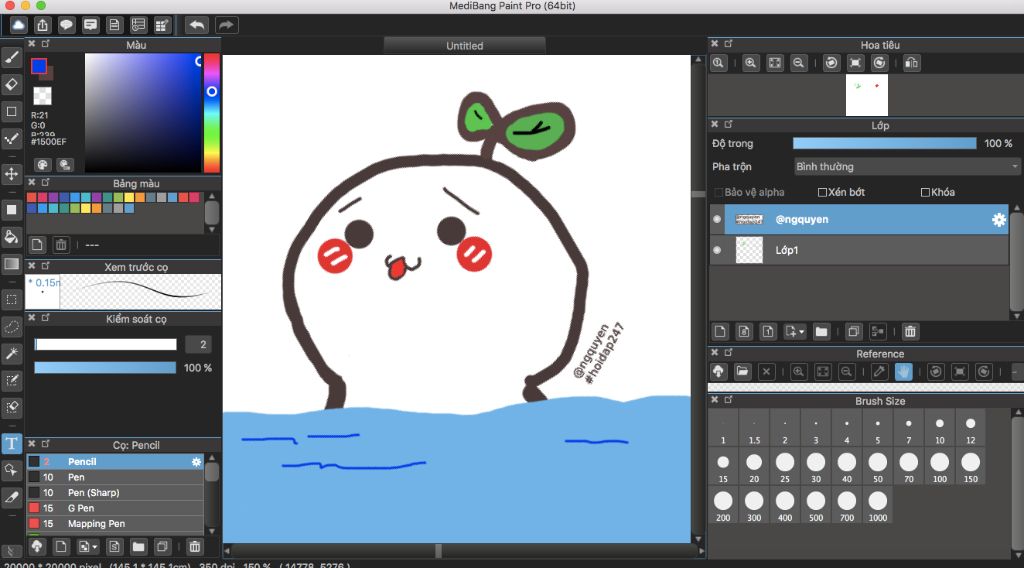
Task: Choose brush size 25
Action: 785,468
